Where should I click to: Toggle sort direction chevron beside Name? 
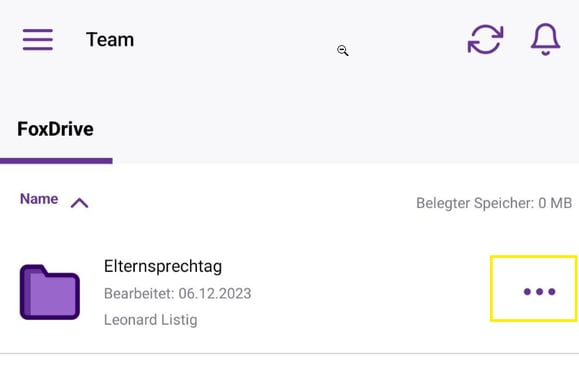coord(79,203)
